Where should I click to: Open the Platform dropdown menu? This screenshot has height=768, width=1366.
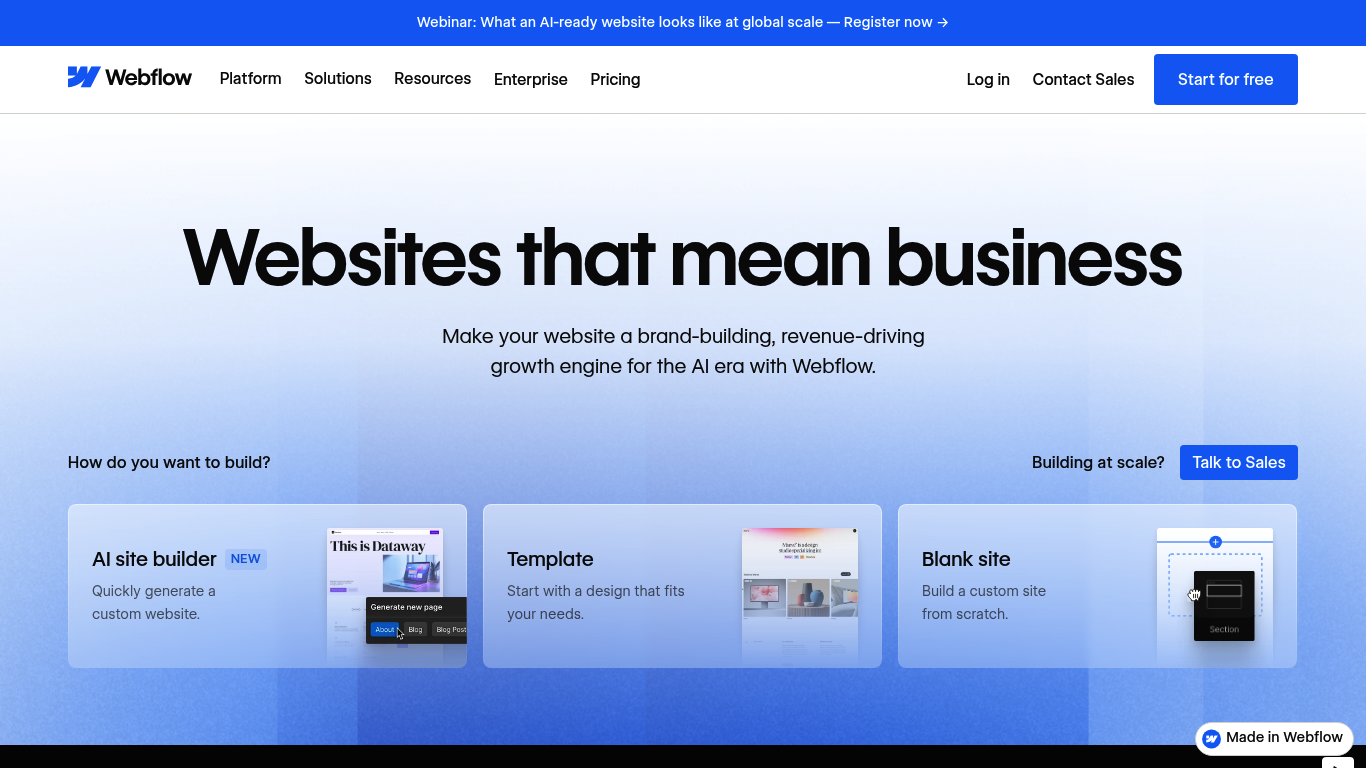pyautogui.click(x=250, y=79)
